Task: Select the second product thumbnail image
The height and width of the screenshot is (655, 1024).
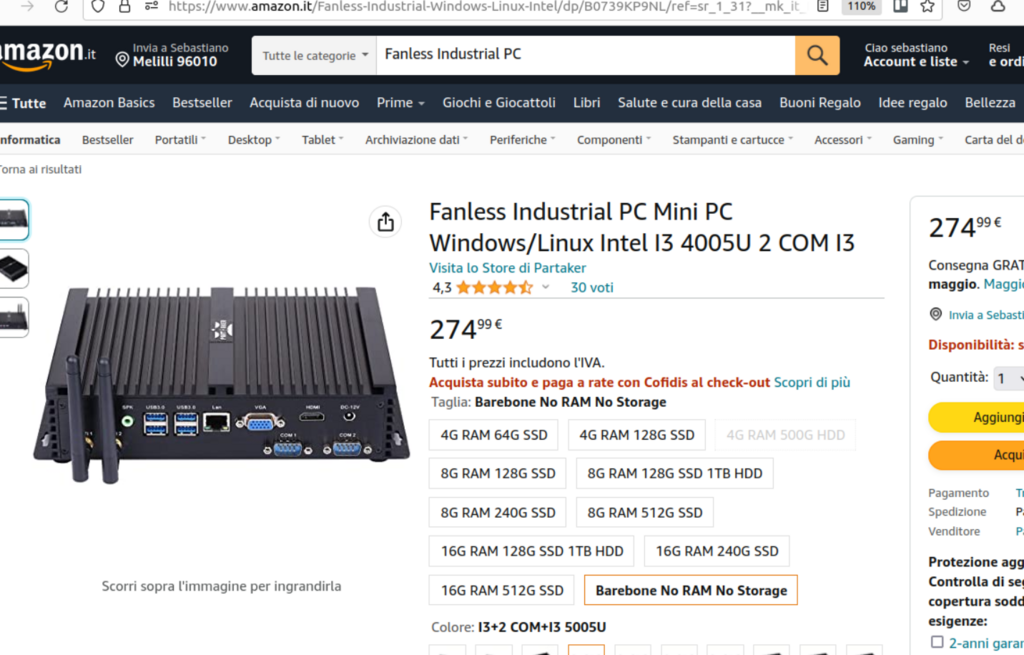Action: [x=14, y=268]
